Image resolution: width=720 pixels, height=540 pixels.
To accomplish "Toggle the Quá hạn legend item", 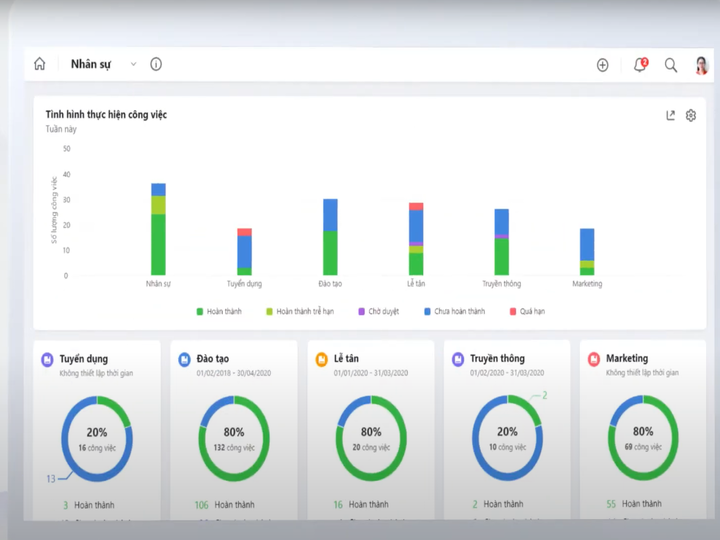I will click(x=530, y=311).
